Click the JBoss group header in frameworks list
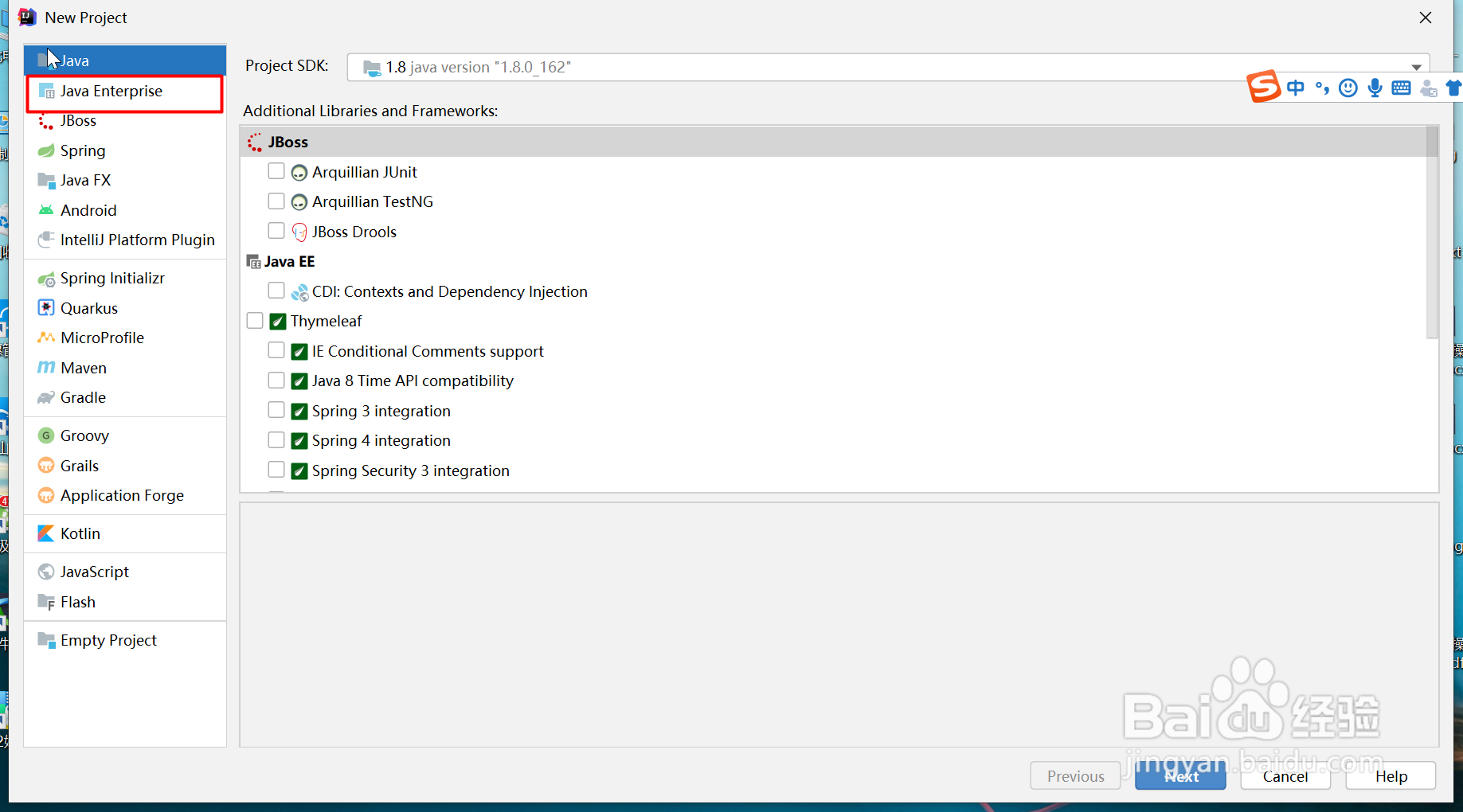The height and width of the screenshot is (812, 1463). click(833, 142)
